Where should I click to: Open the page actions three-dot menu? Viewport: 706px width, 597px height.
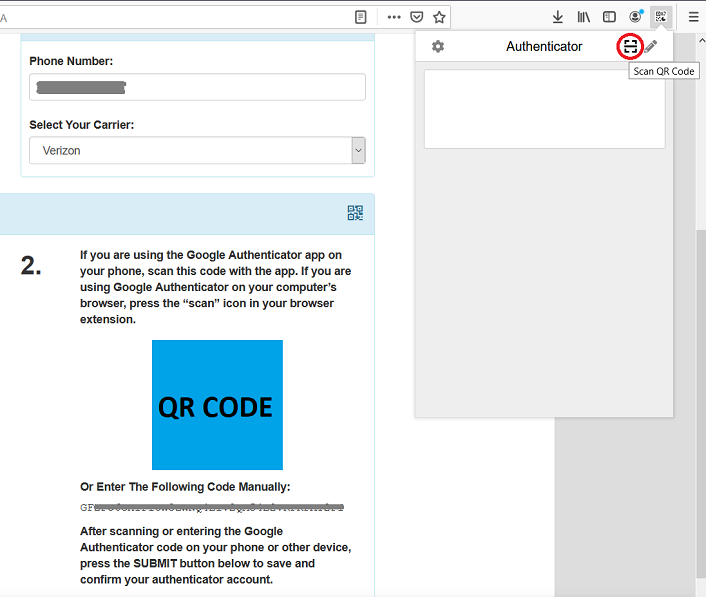393,17
